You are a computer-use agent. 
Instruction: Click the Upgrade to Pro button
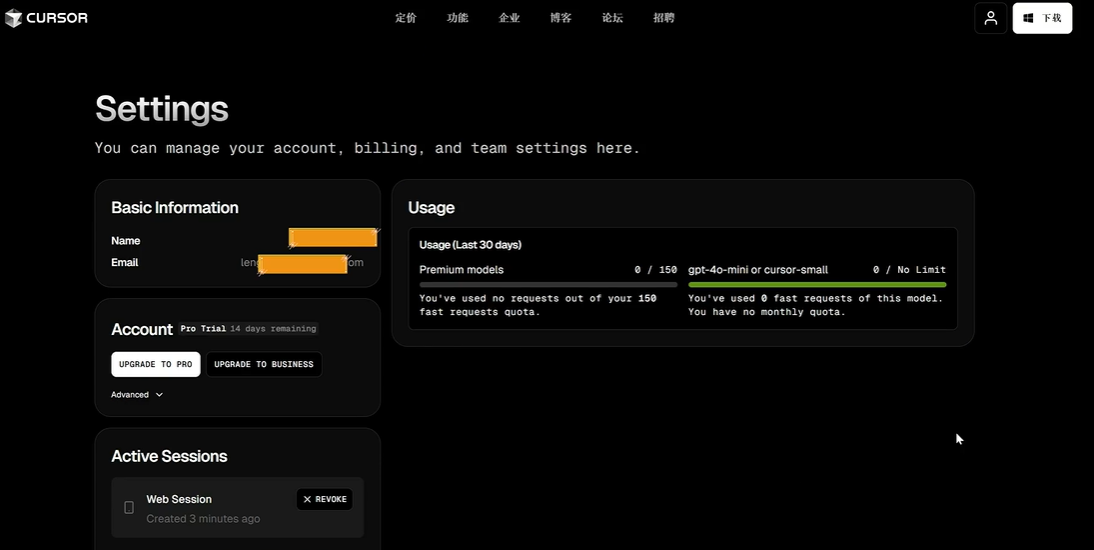click(x=155, y=364)
